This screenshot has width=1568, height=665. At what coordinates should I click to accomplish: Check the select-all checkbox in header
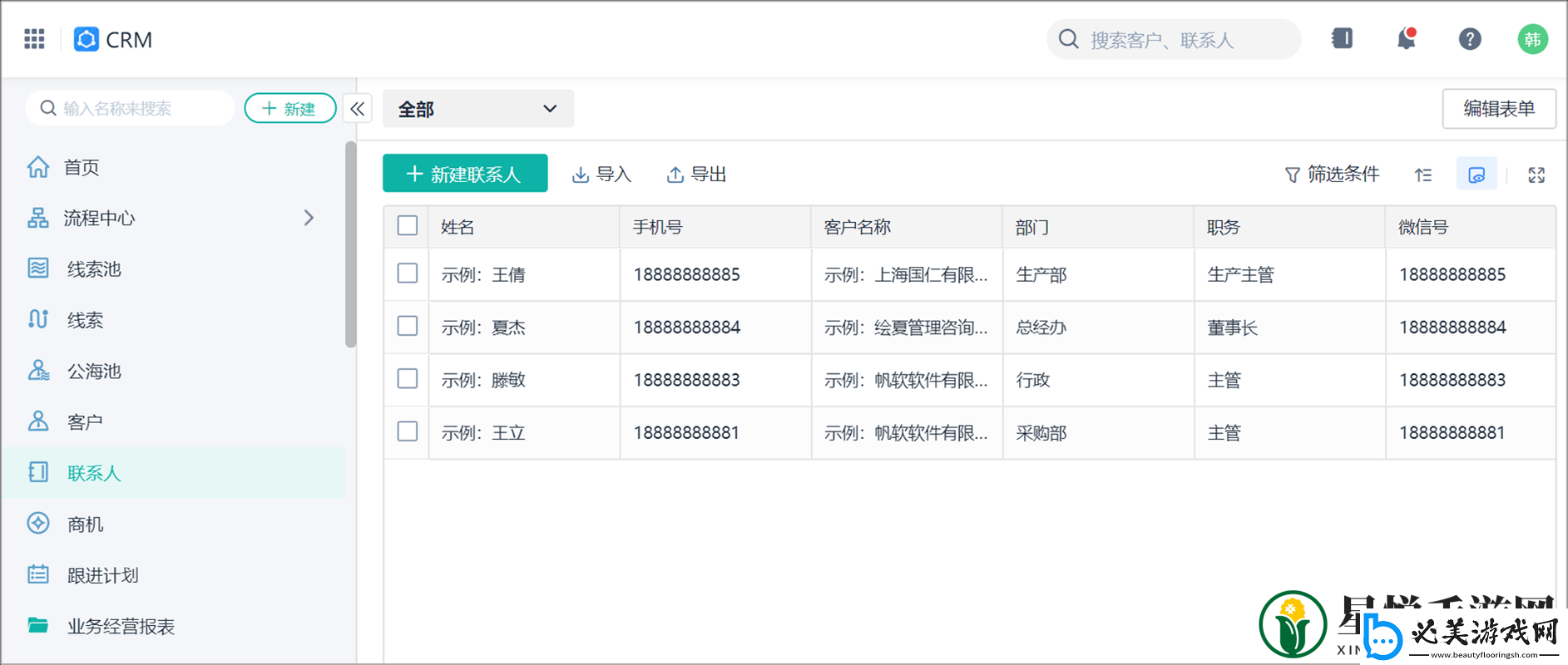point(407,226)
